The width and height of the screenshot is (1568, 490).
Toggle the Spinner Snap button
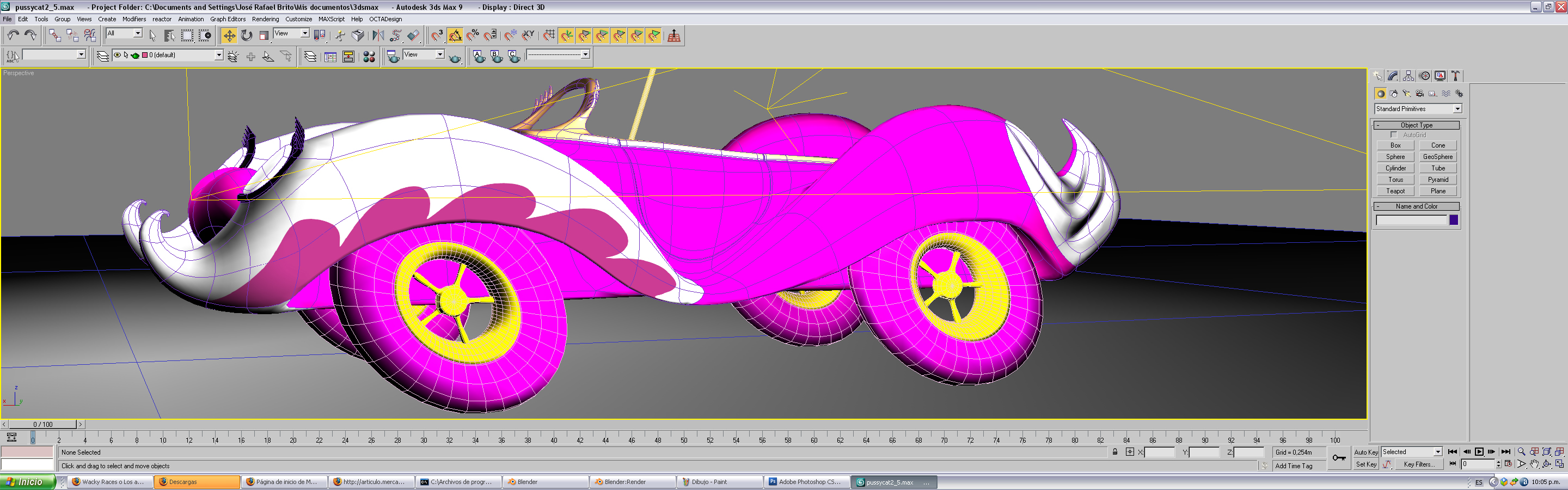(490, 35)
